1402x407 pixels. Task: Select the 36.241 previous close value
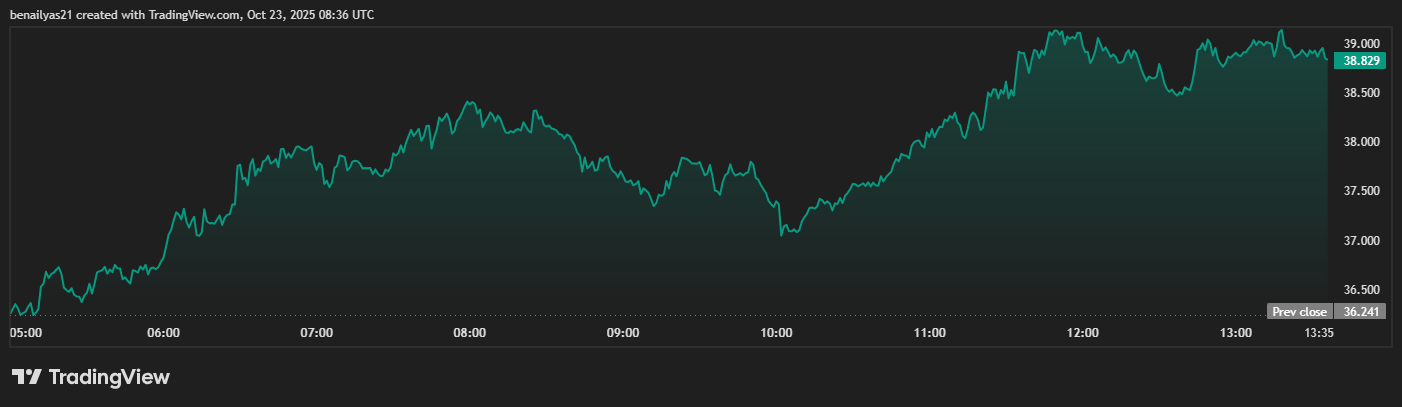click(1361, 312)
